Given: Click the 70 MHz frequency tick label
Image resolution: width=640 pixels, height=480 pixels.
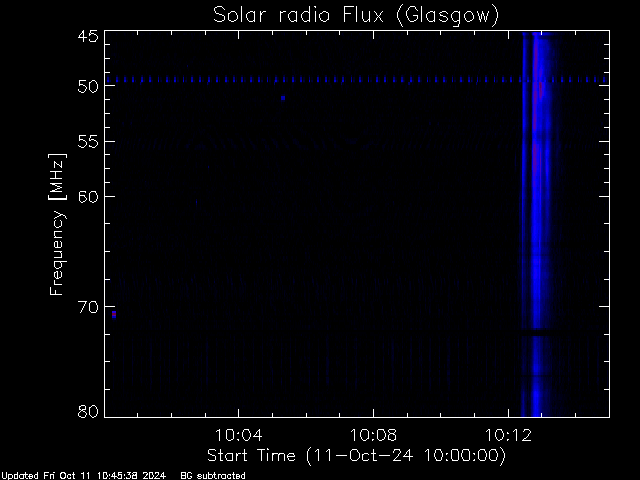Looking at the screenshot, I should (88, 307).
